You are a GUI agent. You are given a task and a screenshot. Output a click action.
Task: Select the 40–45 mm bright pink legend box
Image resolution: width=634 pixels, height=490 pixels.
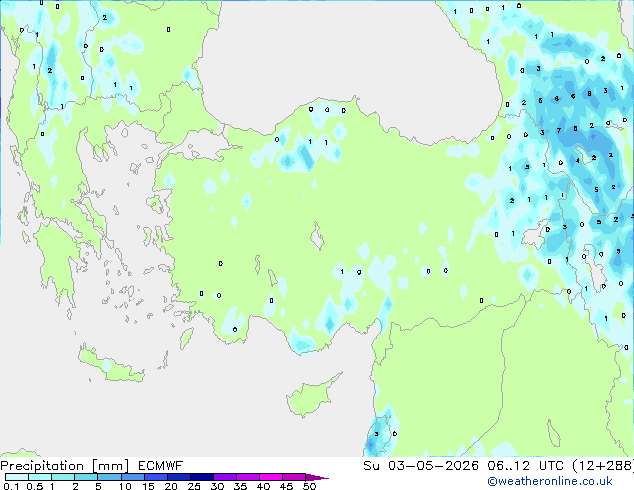coord(271,477)
